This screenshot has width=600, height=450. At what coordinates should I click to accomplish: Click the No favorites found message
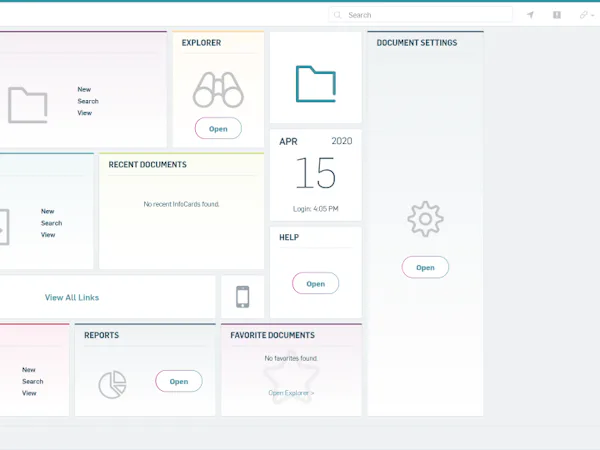(x=291, y=359)
